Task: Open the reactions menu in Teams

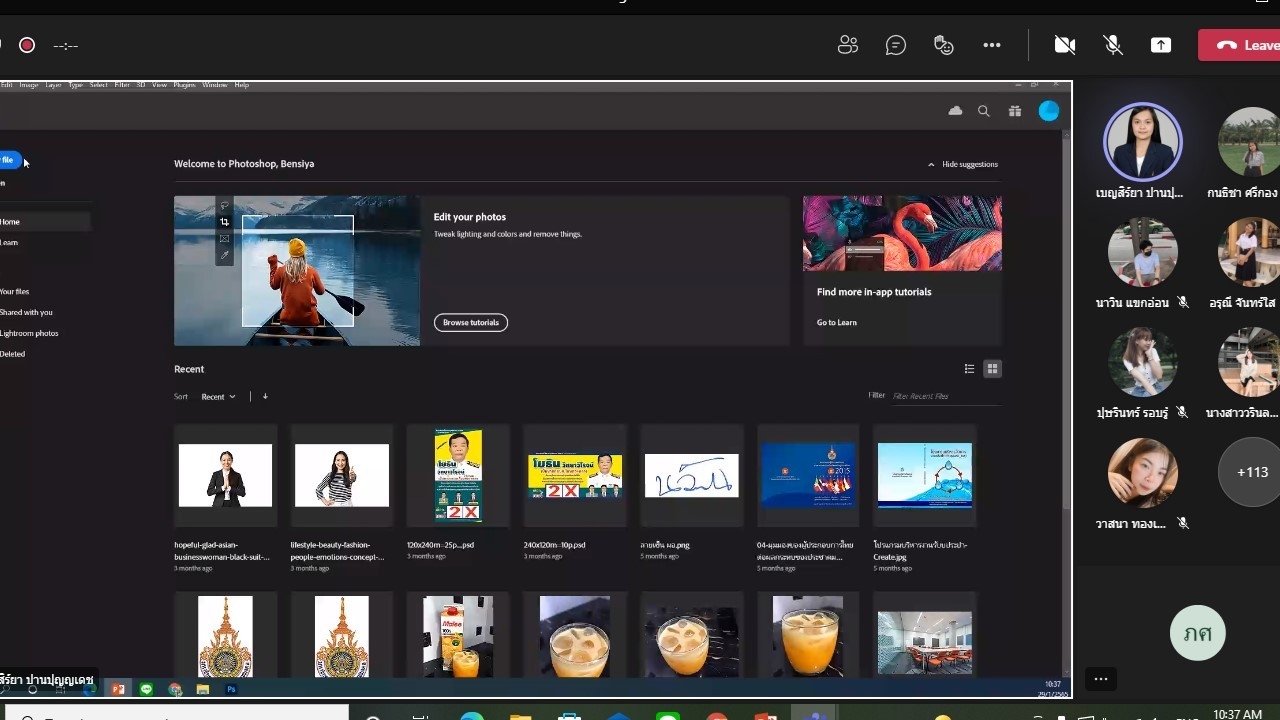Action: point(944,45)
